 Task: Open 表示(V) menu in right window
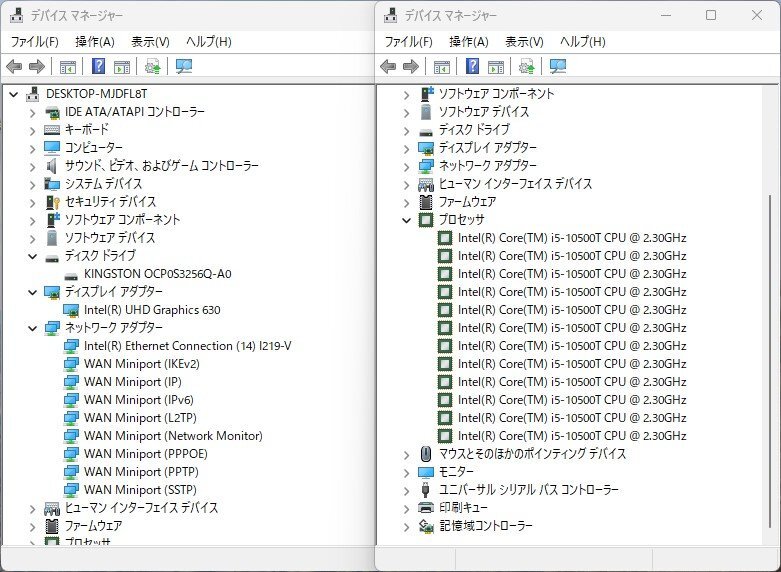tap(524, 42)
